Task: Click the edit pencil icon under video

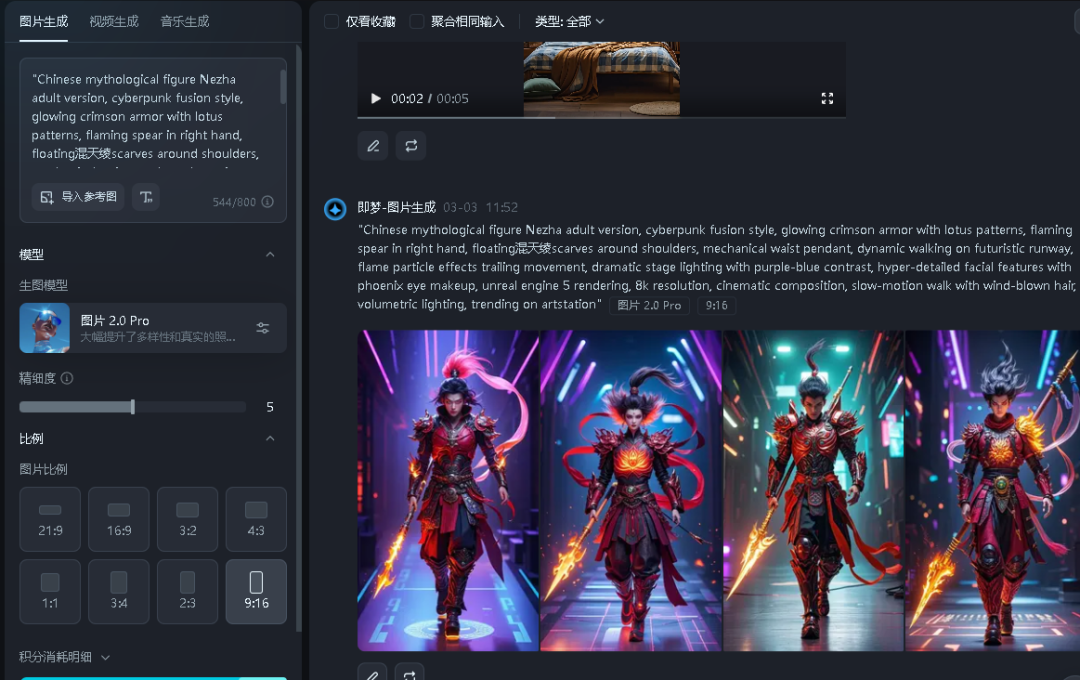Action: pos(373,146)
